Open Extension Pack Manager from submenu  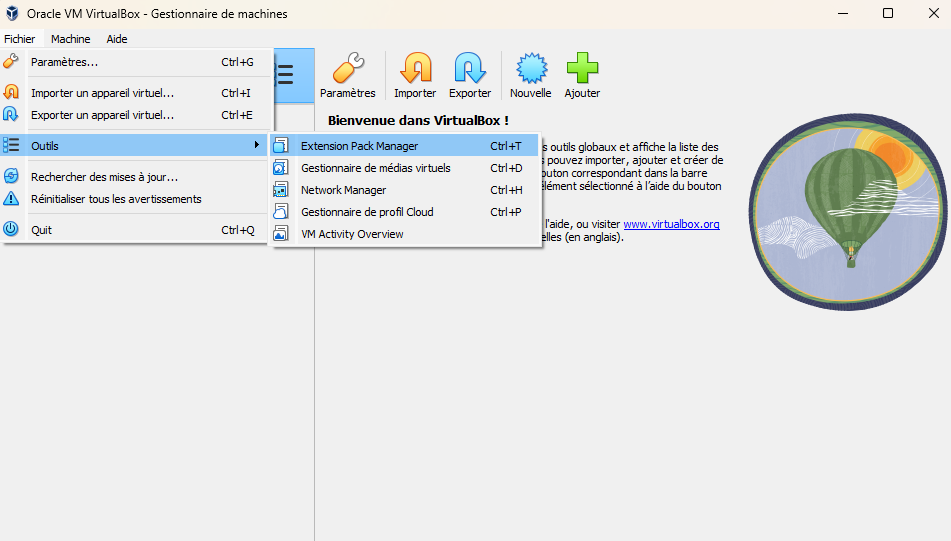pos(359,146)
